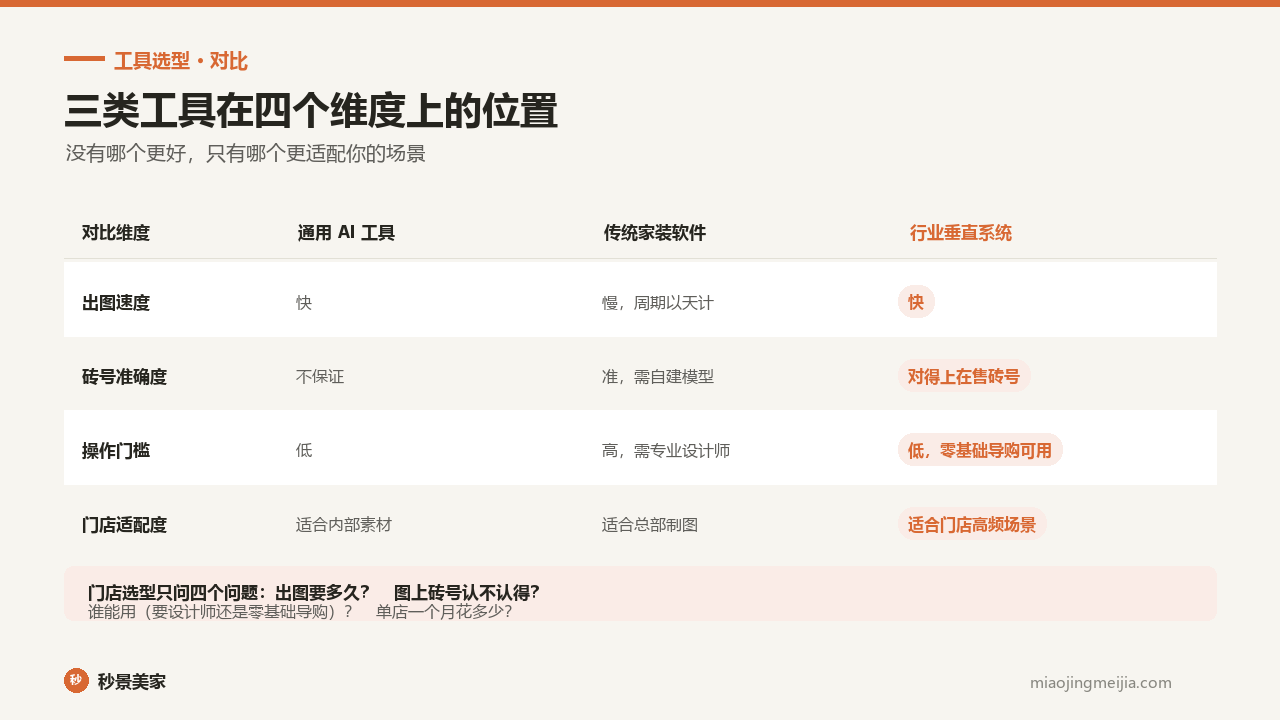This screenshot has height=720, width=1280.
Task: Select the 适合门店高频场景 pill badge
Action: [972, 524]
